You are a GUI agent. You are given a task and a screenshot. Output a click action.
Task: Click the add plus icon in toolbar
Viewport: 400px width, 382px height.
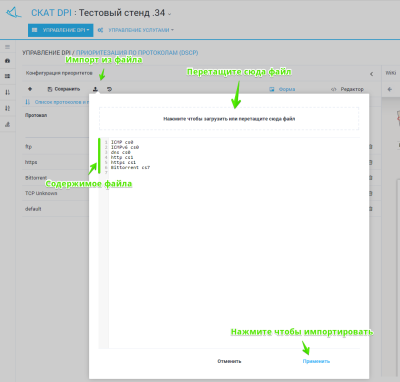coord(30,89)
